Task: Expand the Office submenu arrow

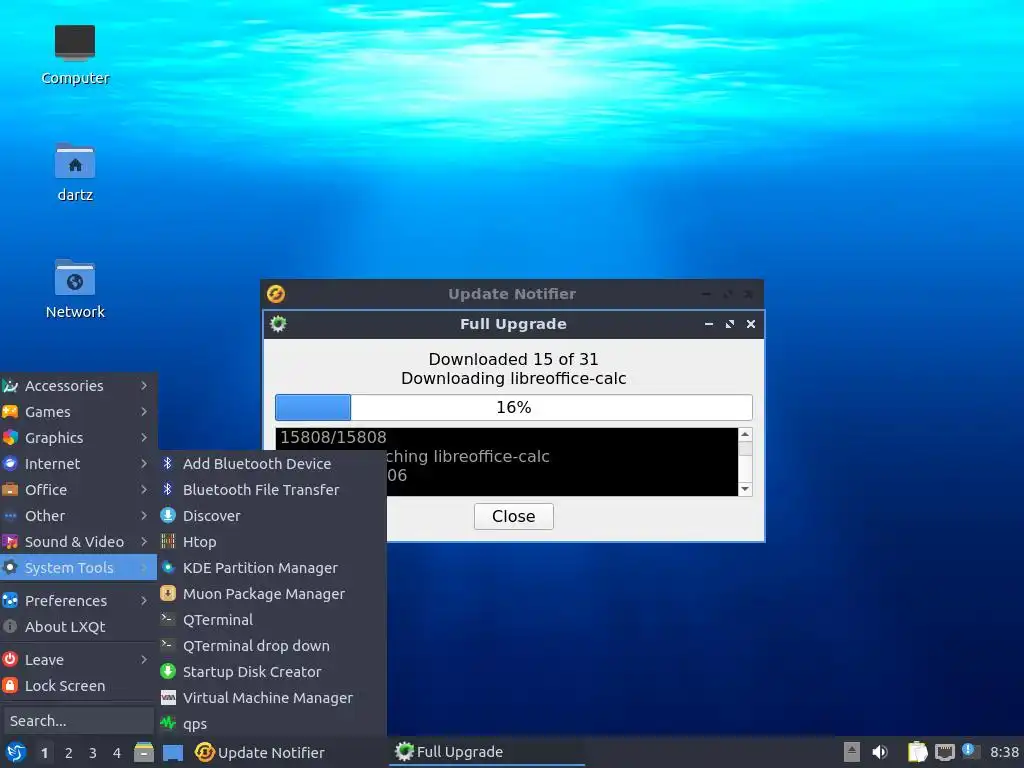Action: coord(144,490)
